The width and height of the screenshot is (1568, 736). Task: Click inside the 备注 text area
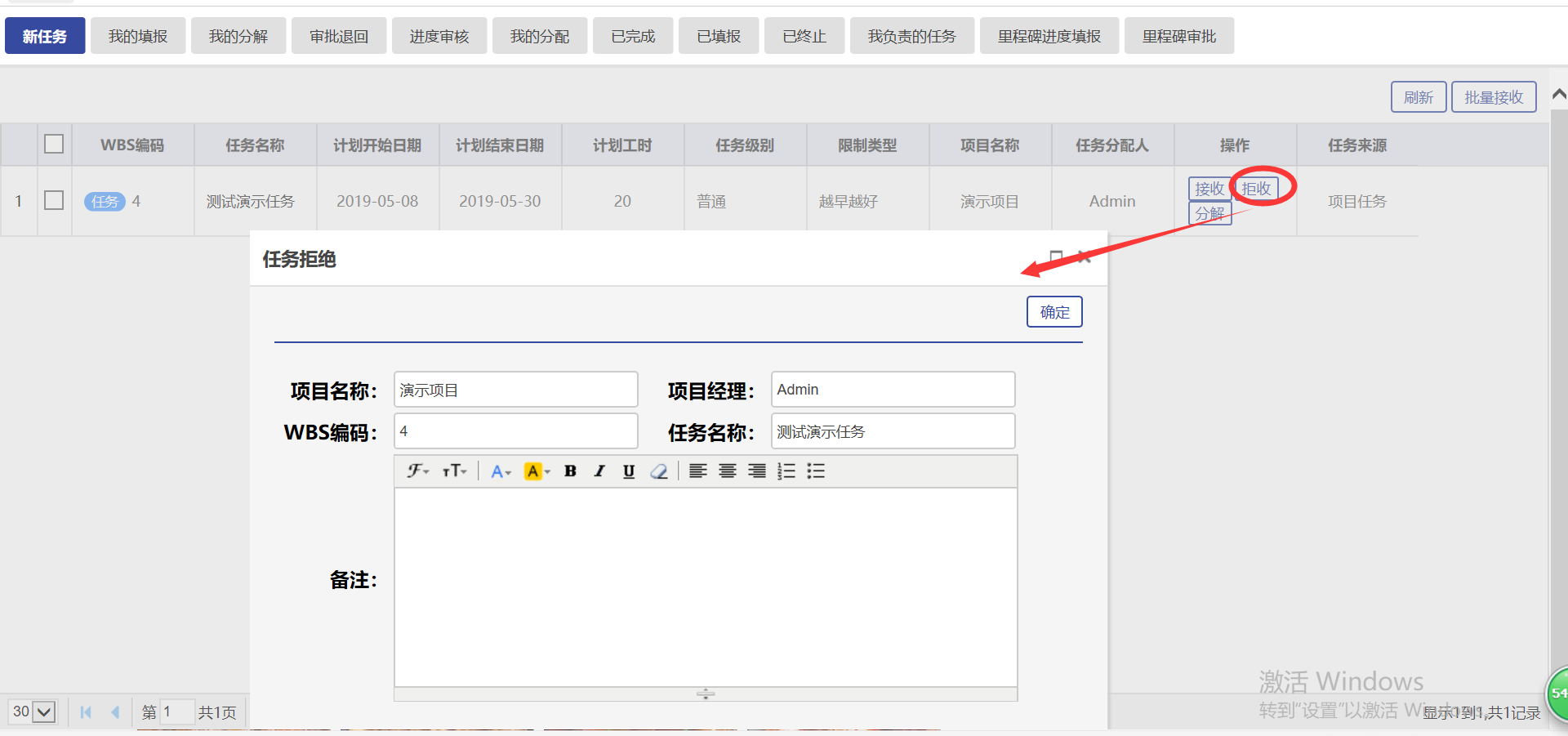[706, 587]
